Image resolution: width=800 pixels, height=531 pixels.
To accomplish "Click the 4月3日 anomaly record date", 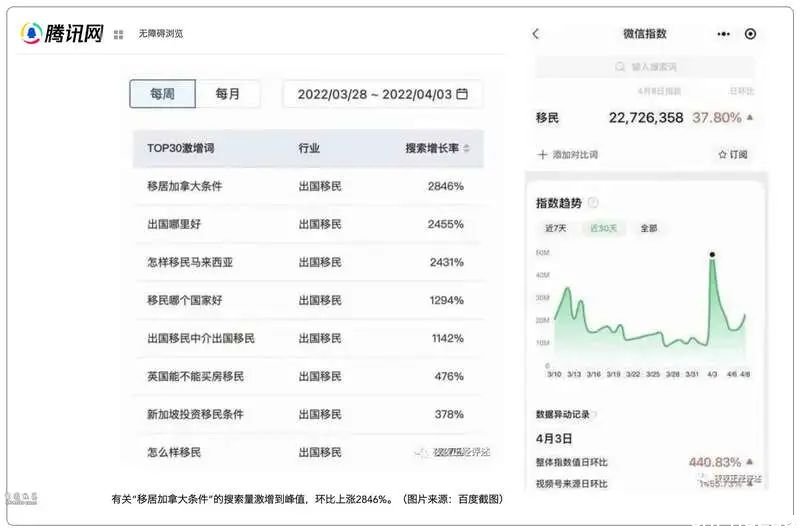I will point(554,439).
